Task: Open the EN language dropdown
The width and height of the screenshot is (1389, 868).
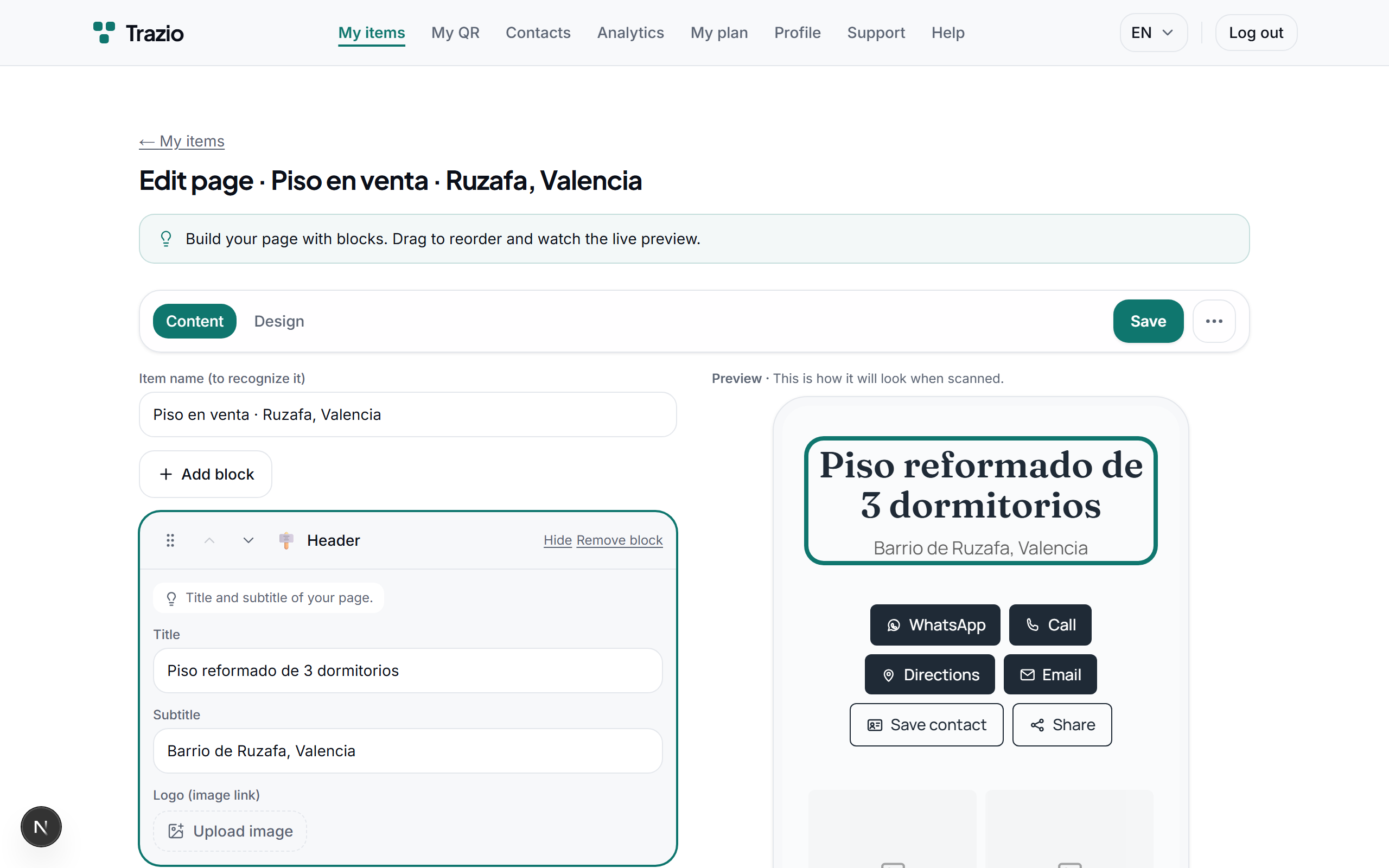Action: (x=1153, y=33)
